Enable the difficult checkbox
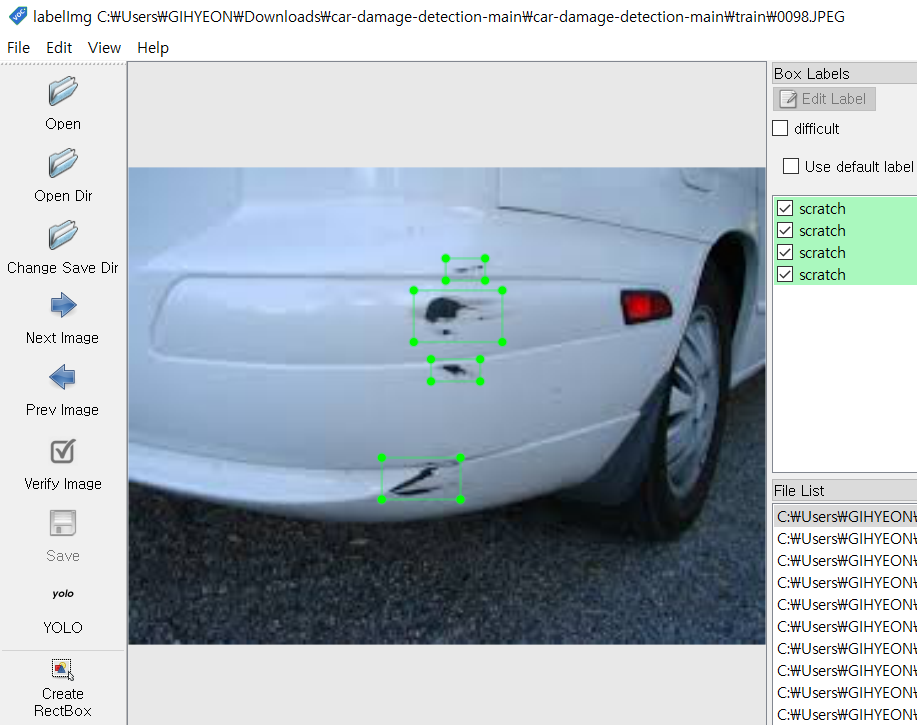This screenshot has width=917, height=725. point(779,128)
